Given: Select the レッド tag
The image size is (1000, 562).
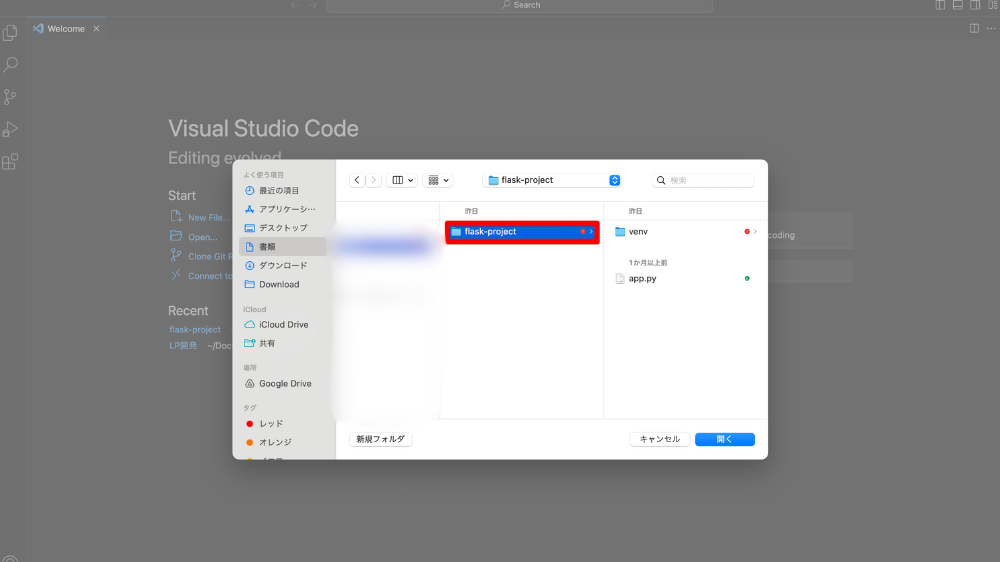Looking at the screenshot, I should [x=283, y=424].
